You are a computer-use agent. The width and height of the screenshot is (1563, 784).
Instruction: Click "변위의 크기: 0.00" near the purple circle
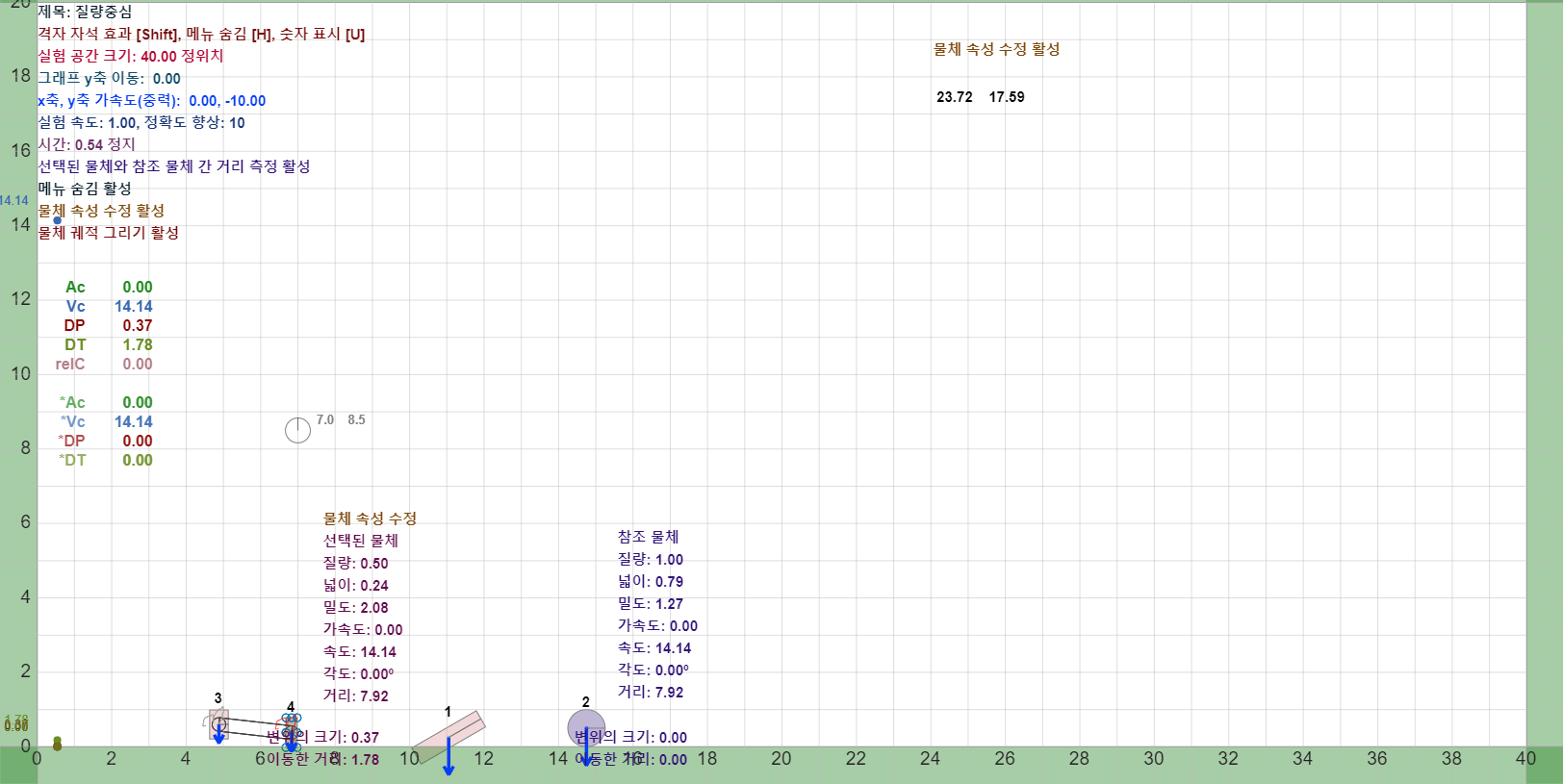[630, 737]
